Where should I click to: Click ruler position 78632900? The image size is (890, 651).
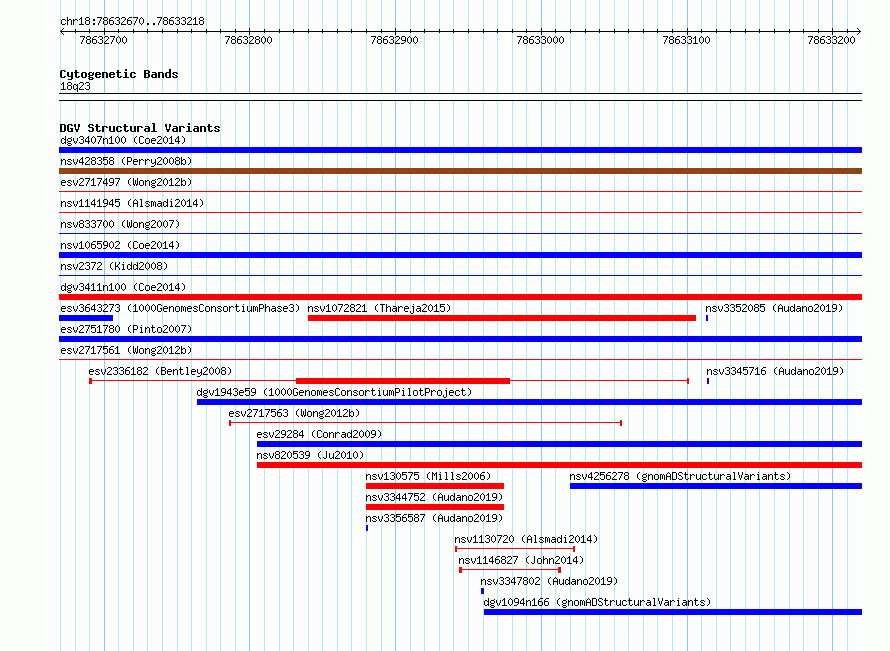tap(394, 40)
